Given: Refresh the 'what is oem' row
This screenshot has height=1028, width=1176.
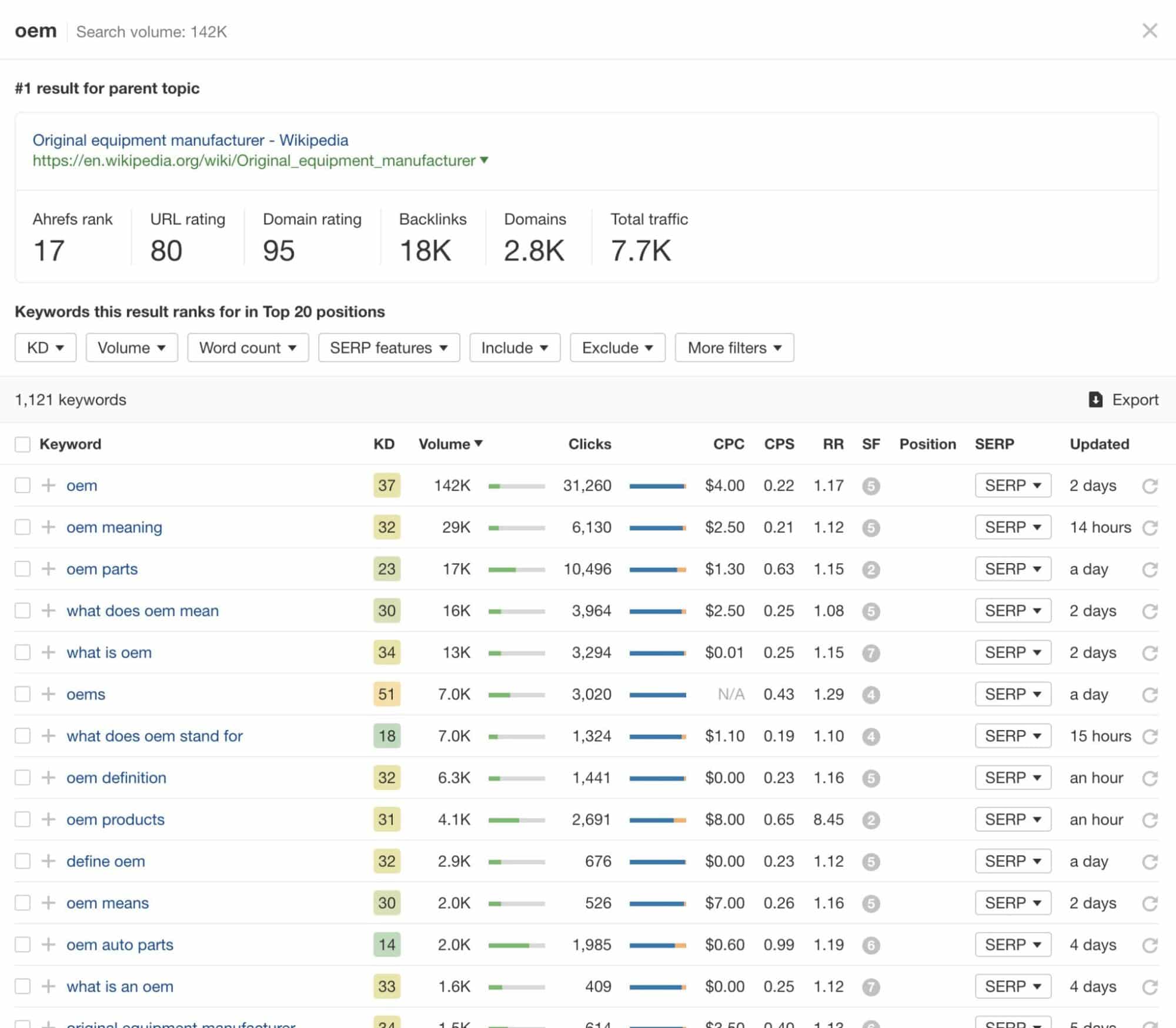Looking at the screenshot, I should (1150, 653).
